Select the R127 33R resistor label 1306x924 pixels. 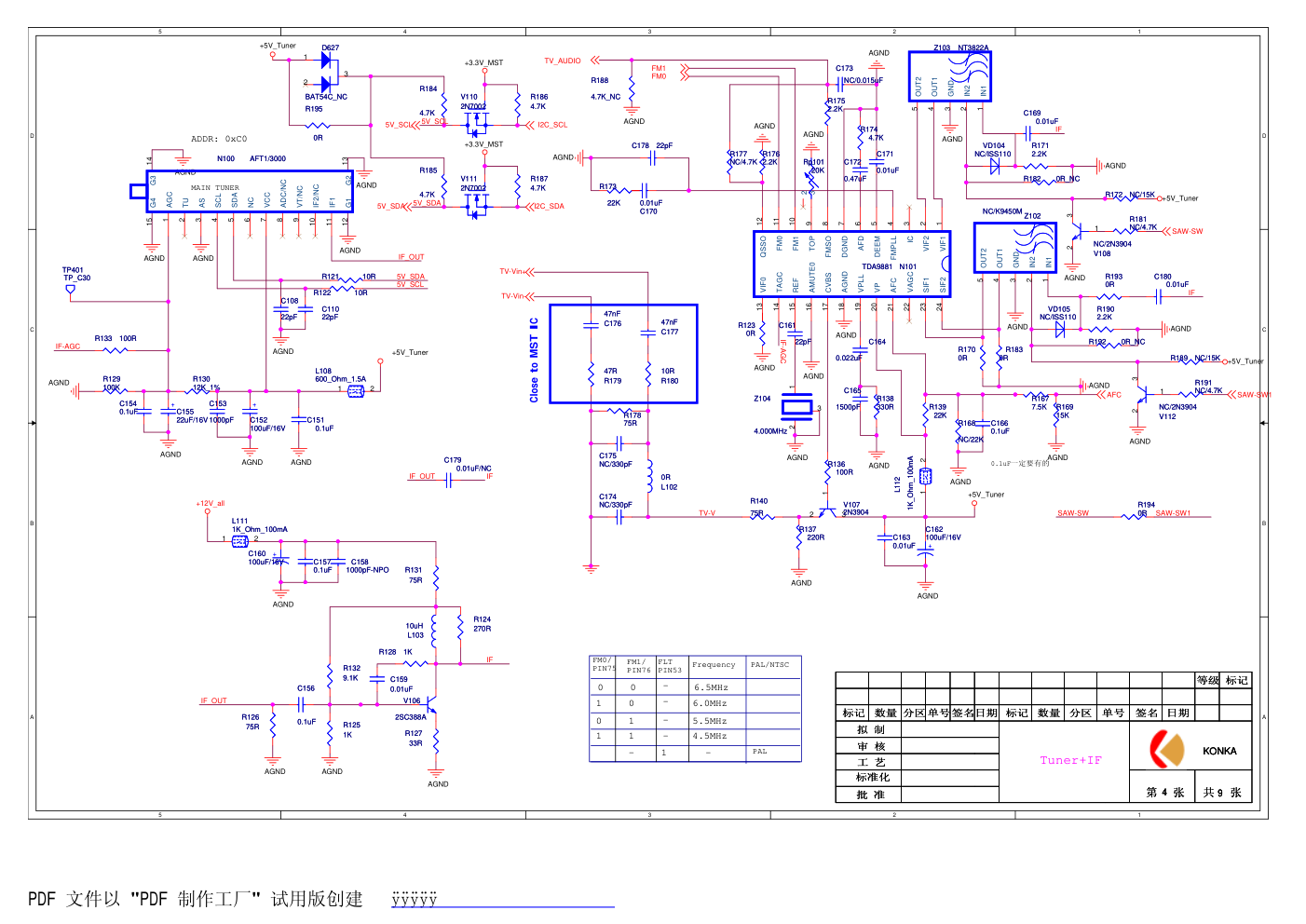(414, 738)
